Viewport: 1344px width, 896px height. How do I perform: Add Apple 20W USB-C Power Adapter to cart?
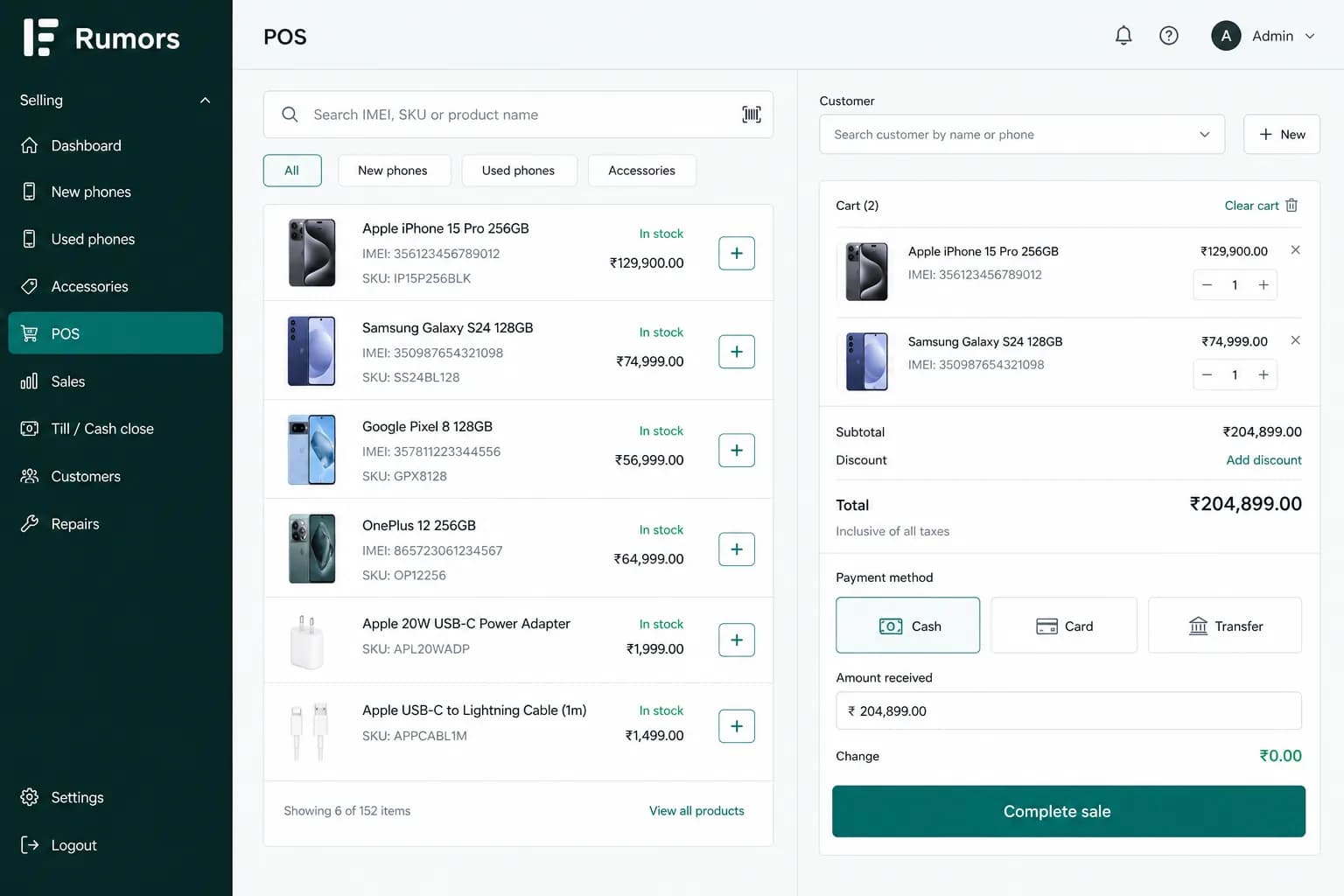tap(737, 640)
